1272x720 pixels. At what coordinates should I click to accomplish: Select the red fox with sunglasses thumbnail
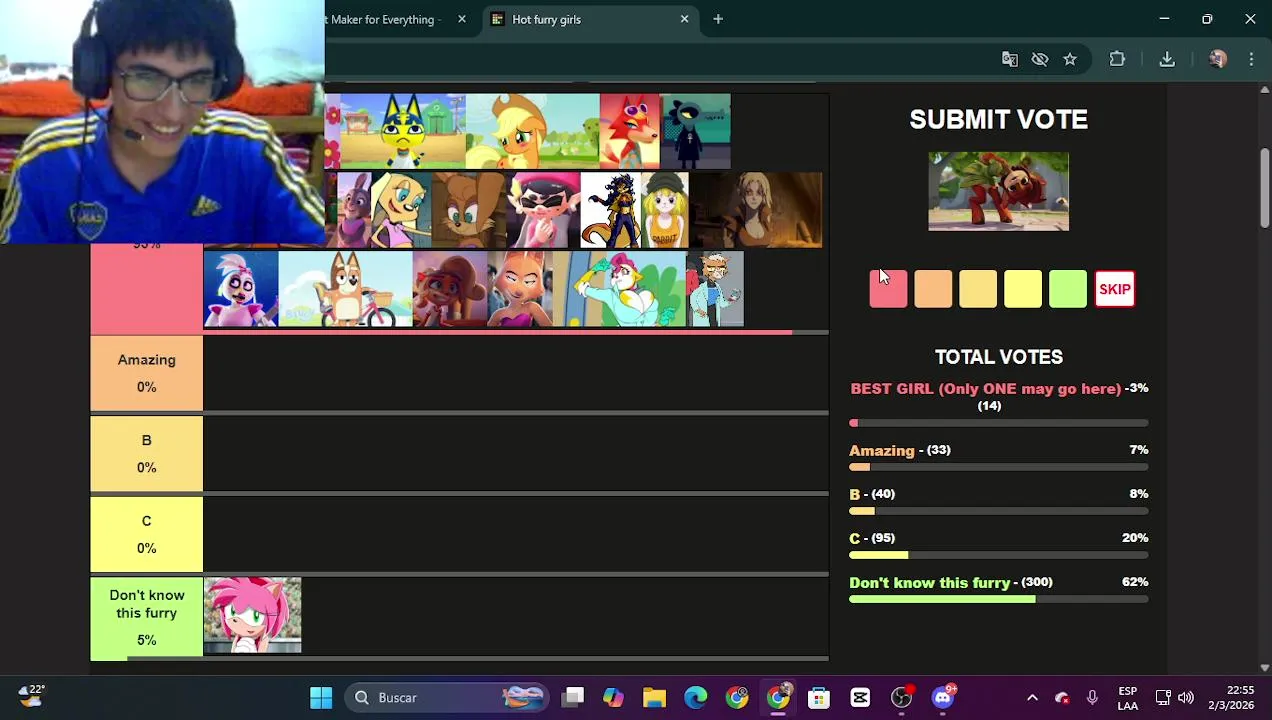tap(630, 131)
